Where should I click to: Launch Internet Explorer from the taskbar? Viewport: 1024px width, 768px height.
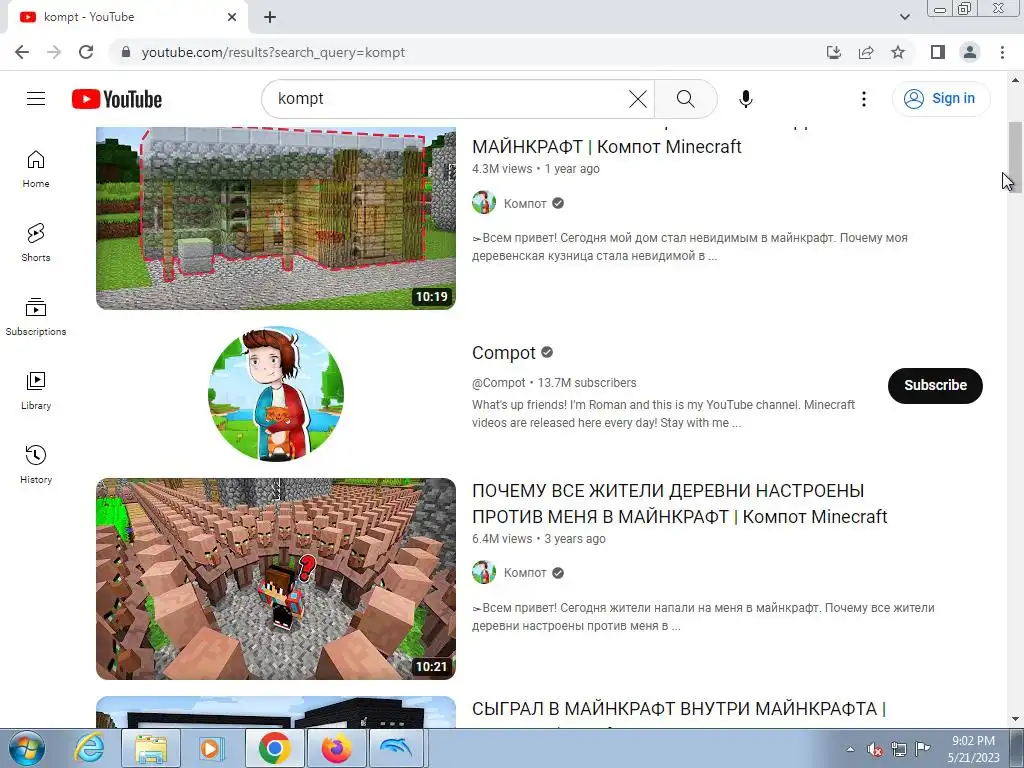click(x=89, y=748)
